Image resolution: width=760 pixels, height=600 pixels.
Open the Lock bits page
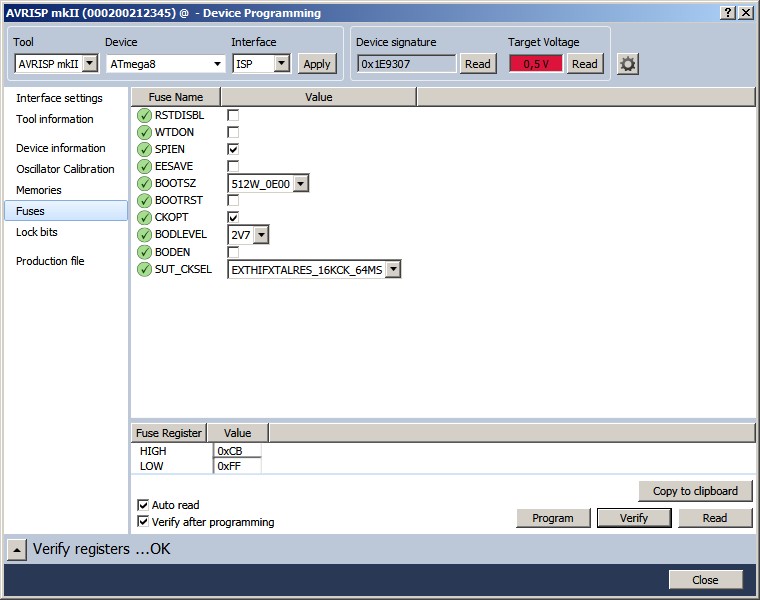(x=36, y=232)
